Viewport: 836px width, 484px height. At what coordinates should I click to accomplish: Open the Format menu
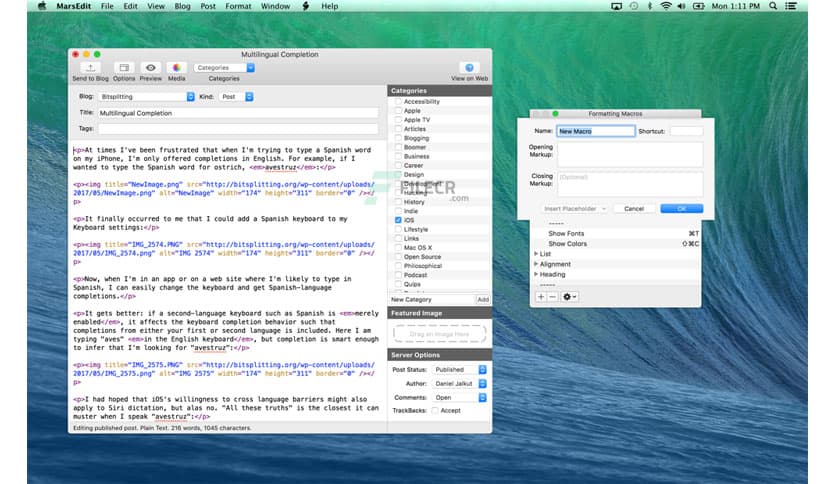(238, 6)
